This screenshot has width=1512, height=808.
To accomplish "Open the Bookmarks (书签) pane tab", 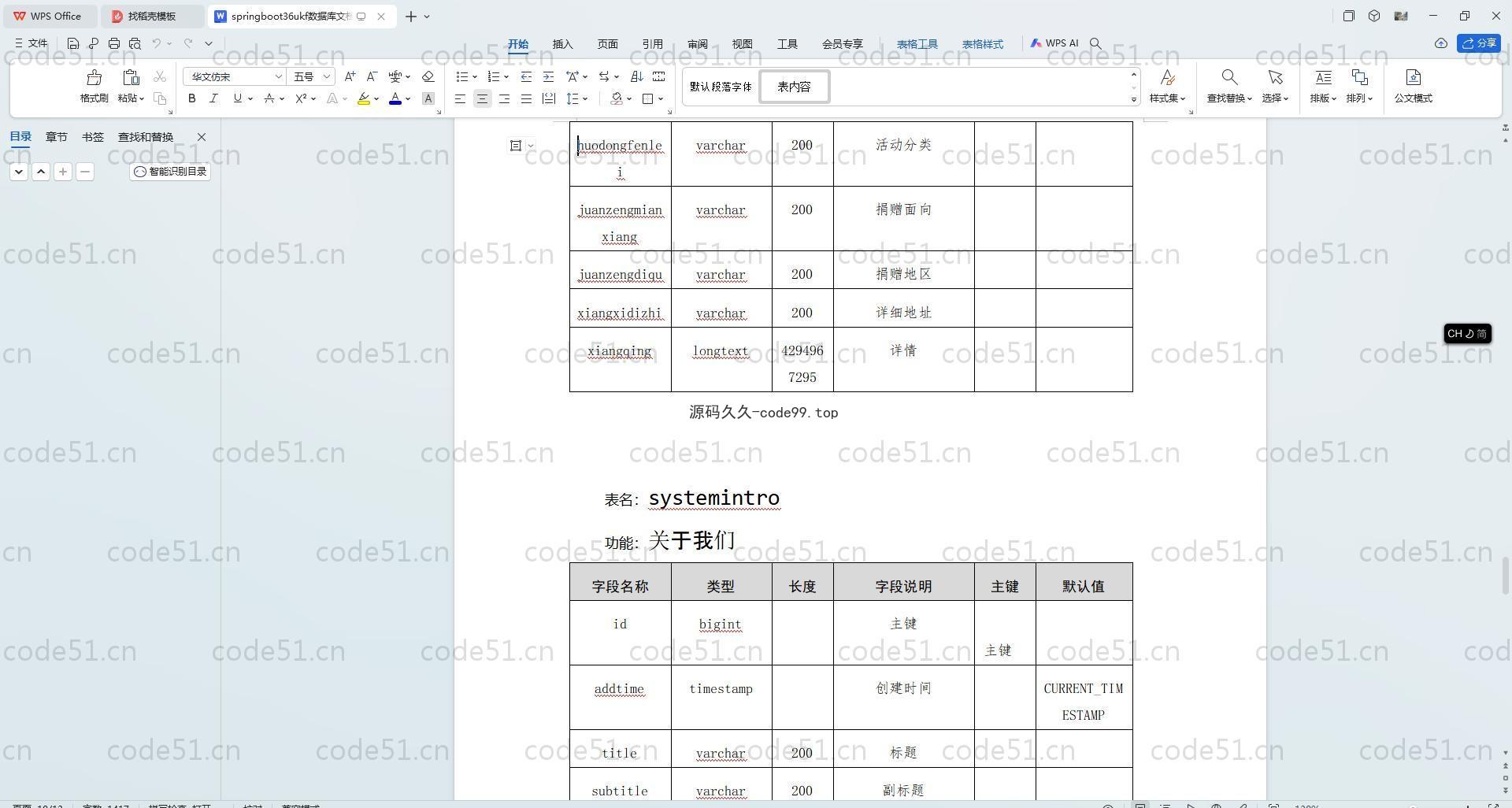I will point(92,137).
